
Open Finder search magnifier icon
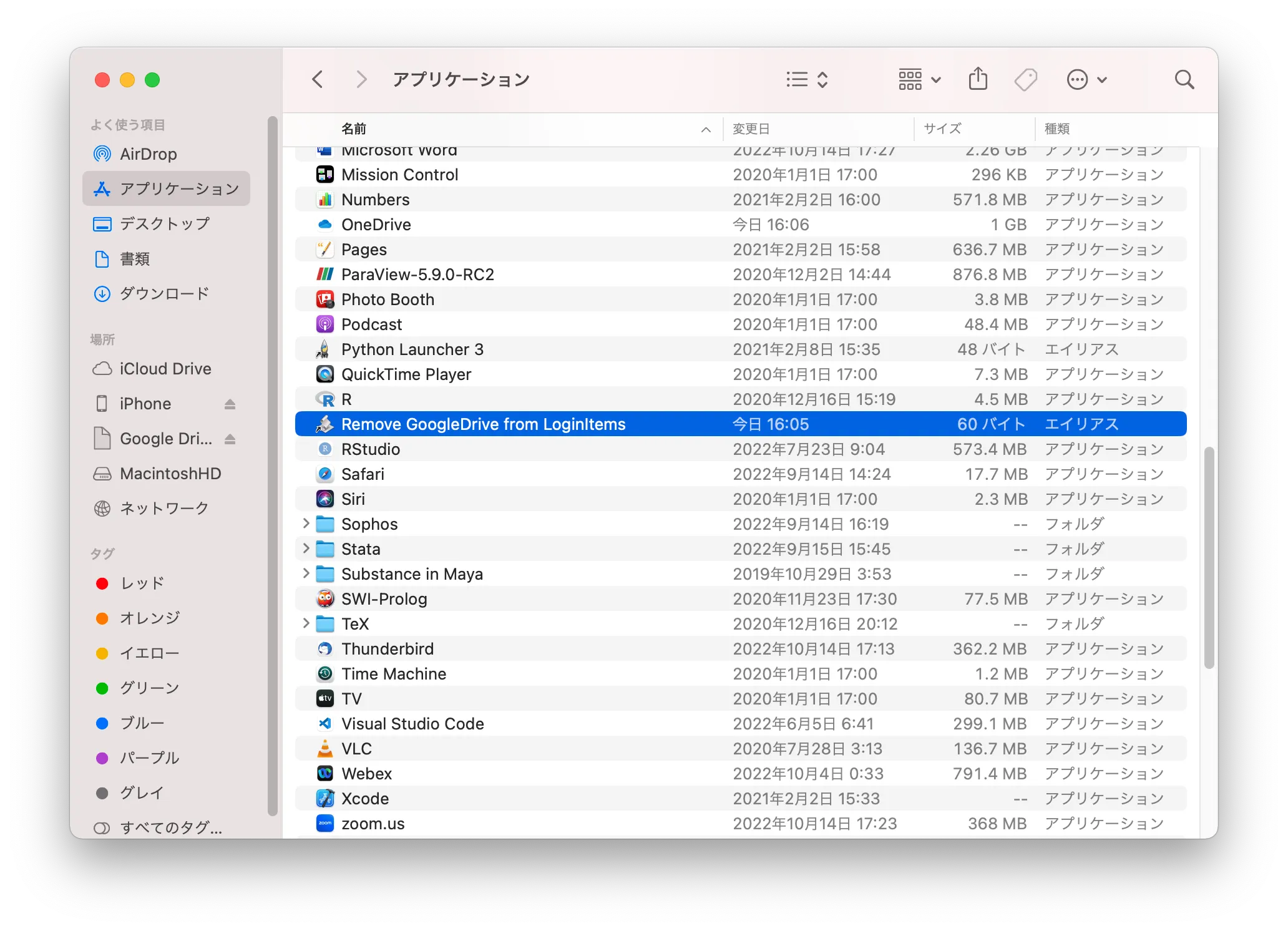pyautogui.click(x=1184, y=79)
